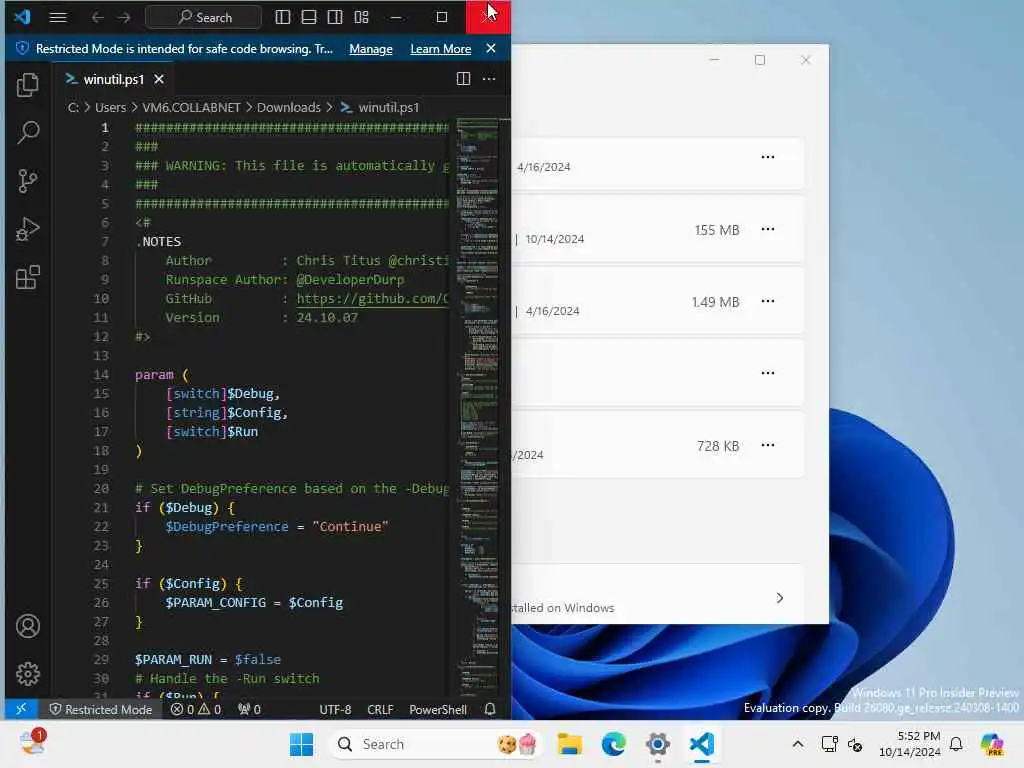This screenshot has width=1024, height=768.
Task: Open ellipsis menu for the 155 MB app
Action: pyautogui.click(x=768, y=229)
